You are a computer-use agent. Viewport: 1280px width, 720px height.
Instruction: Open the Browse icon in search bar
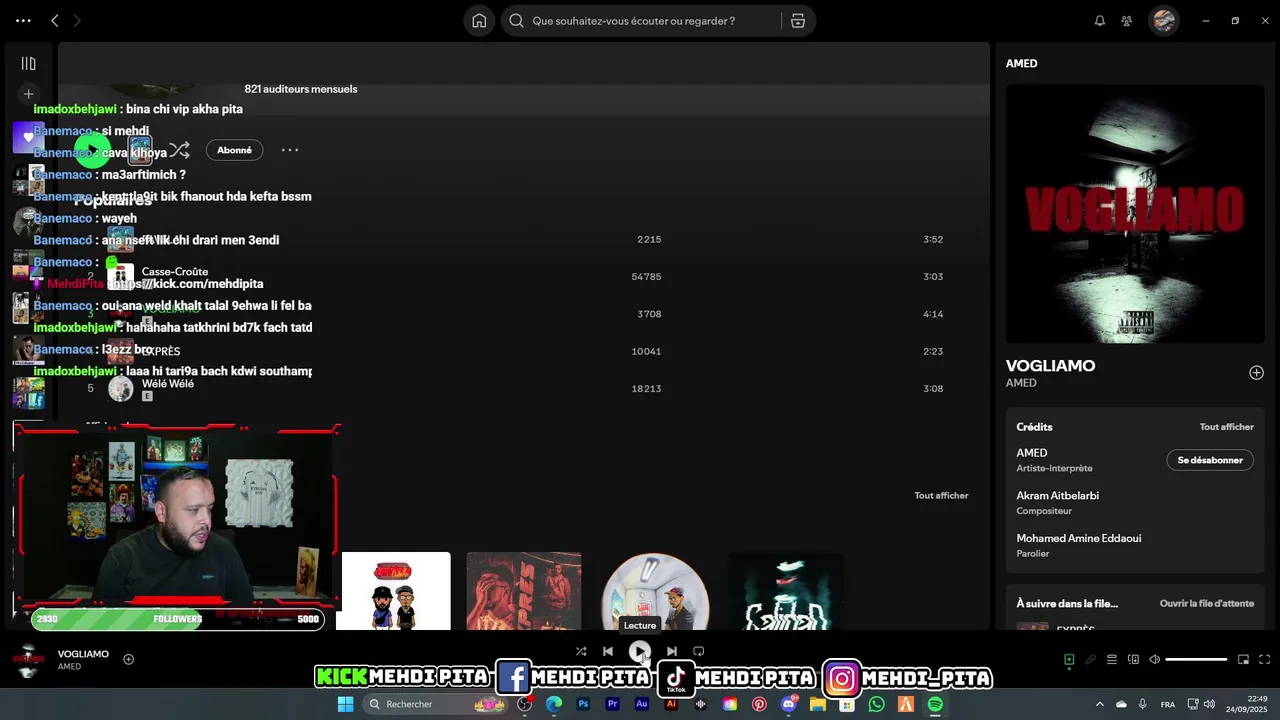click(x=798, y=20)
